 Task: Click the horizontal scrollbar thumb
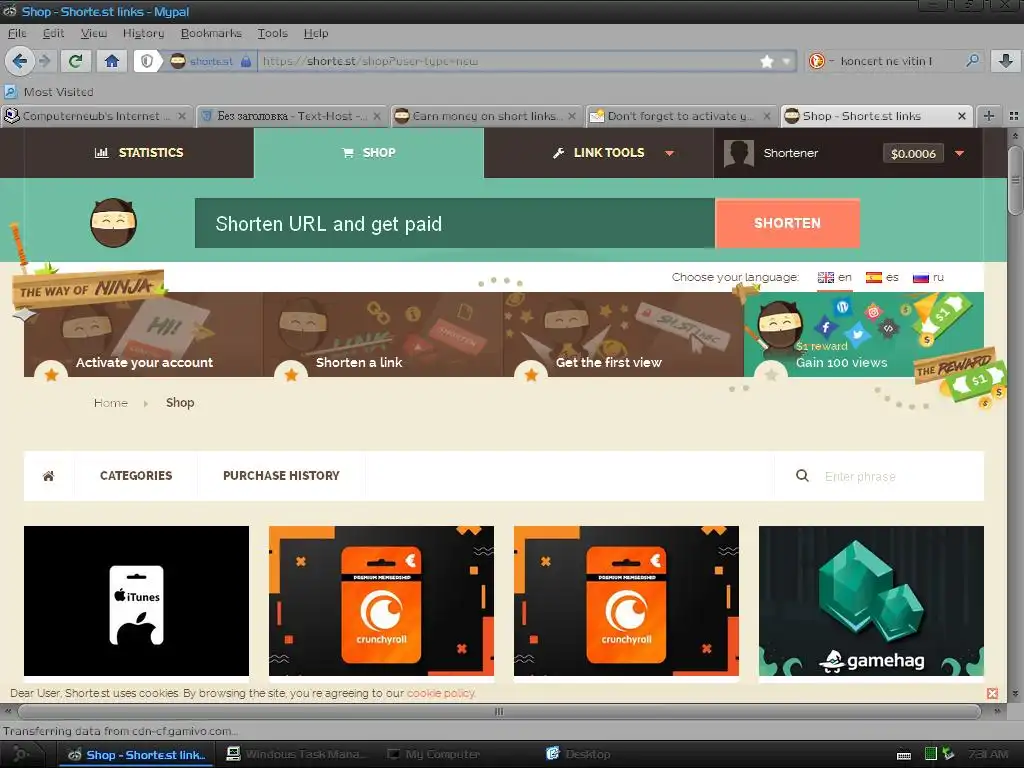tap(499, 712)
